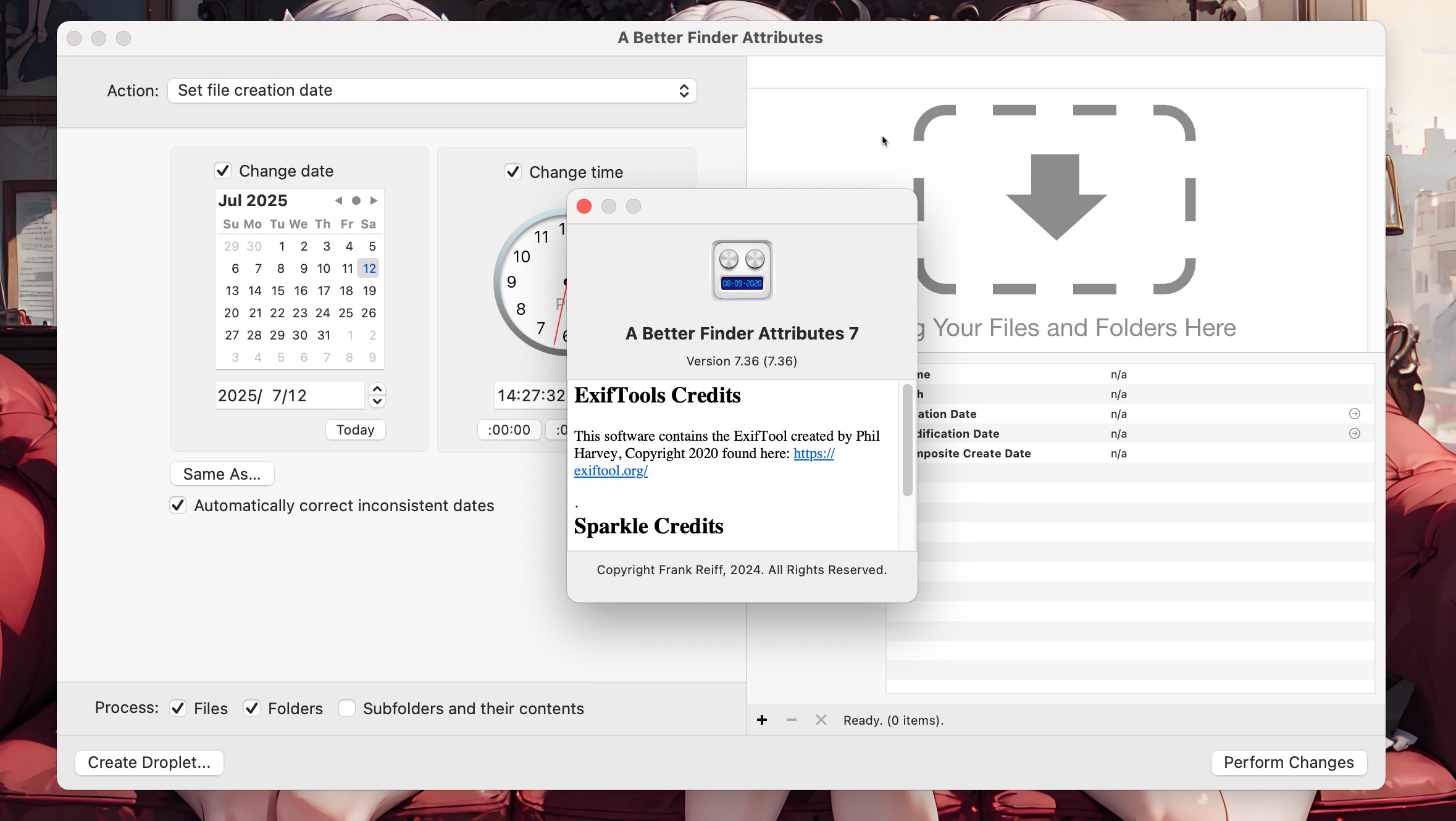
Task: Click A Better Finder Attributes 7 title
Action: [x=742, y=333]
